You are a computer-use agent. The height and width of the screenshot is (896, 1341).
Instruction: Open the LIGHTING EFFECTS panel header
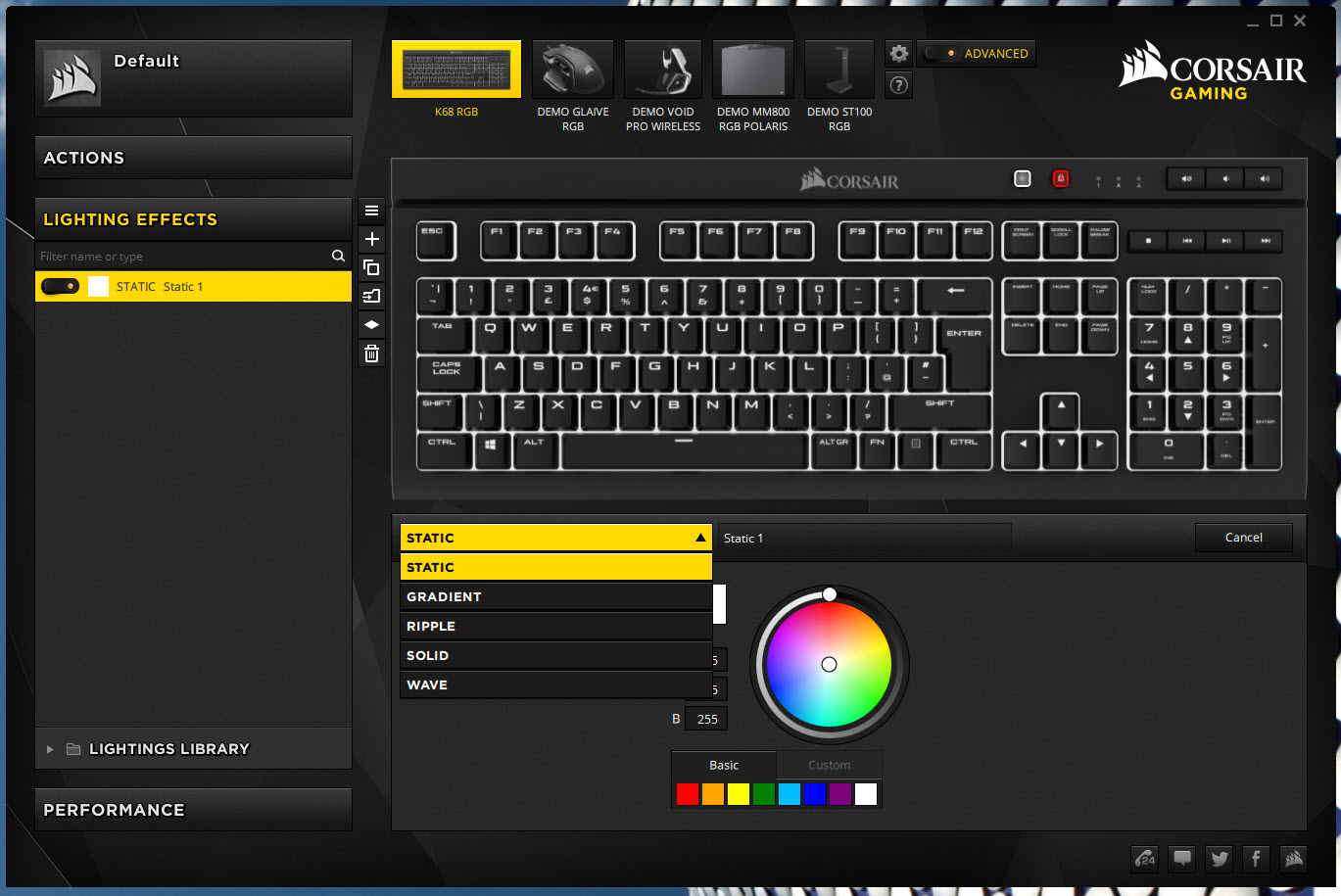pyautogui.click(x=193, y=219)
